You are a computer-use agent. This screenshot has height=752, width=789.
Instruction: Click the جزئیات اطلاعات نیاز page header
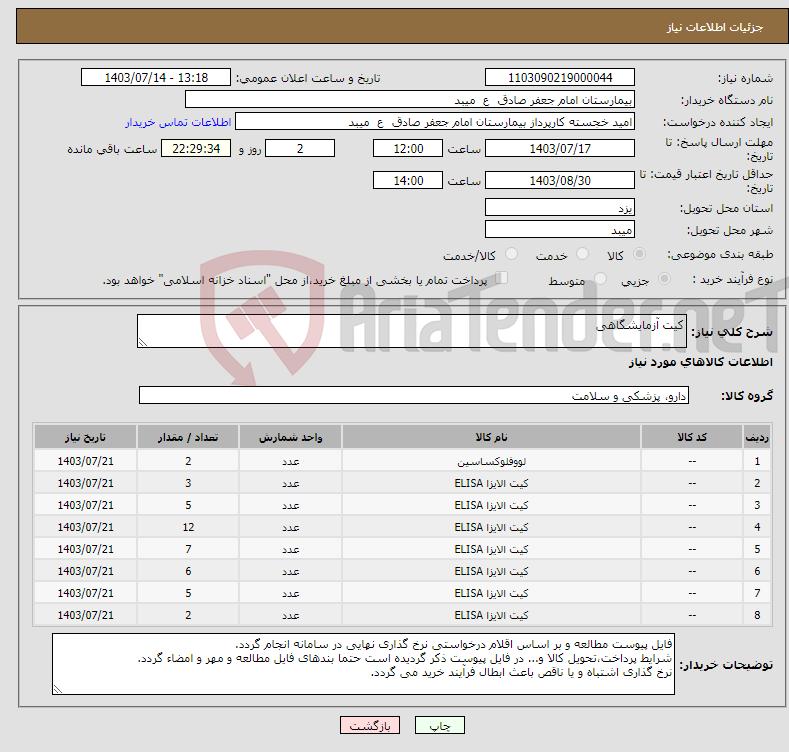[x=715, y=27]
